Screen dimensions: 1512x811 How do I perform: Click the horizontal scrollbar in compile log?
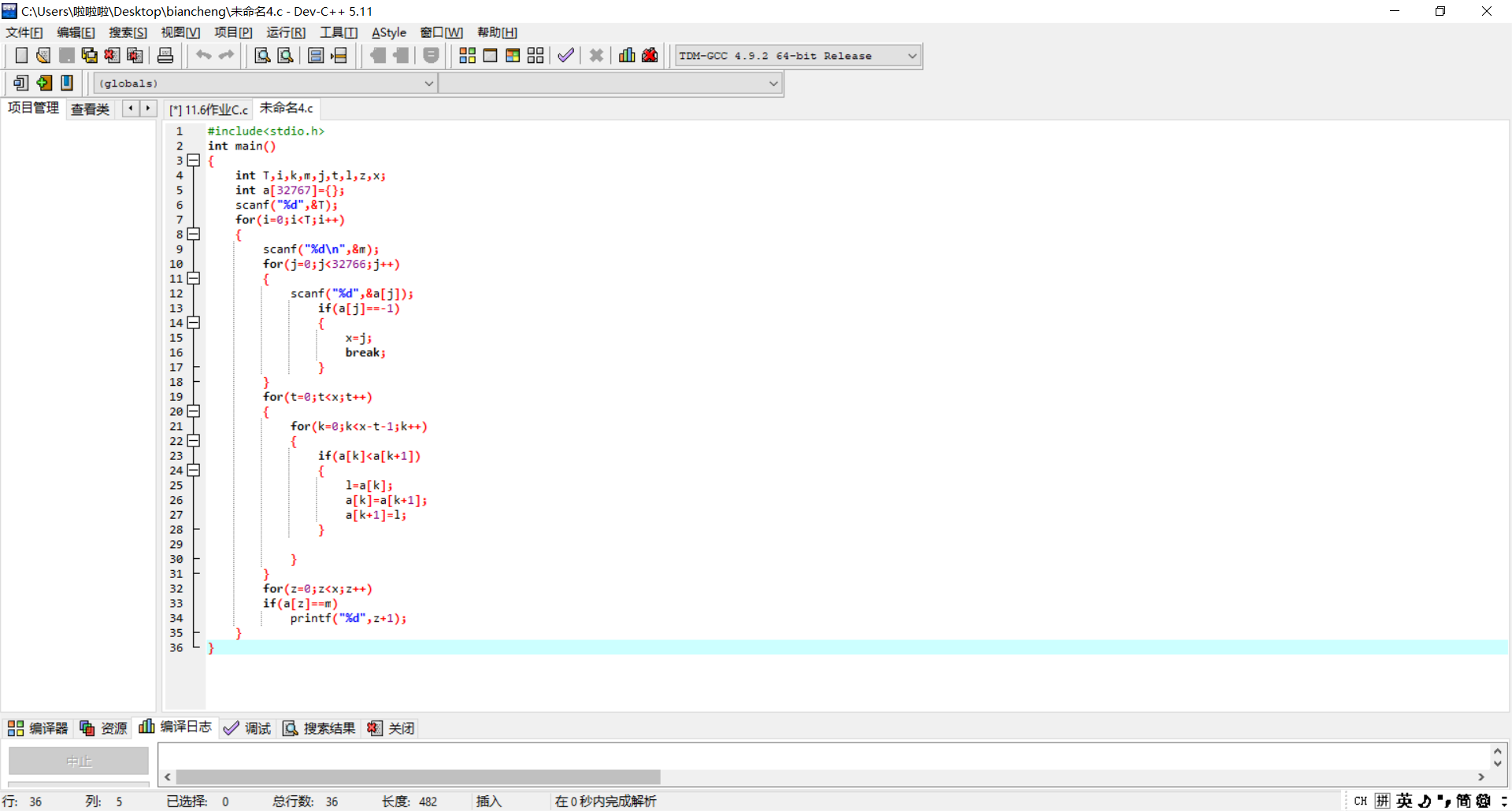418,777
